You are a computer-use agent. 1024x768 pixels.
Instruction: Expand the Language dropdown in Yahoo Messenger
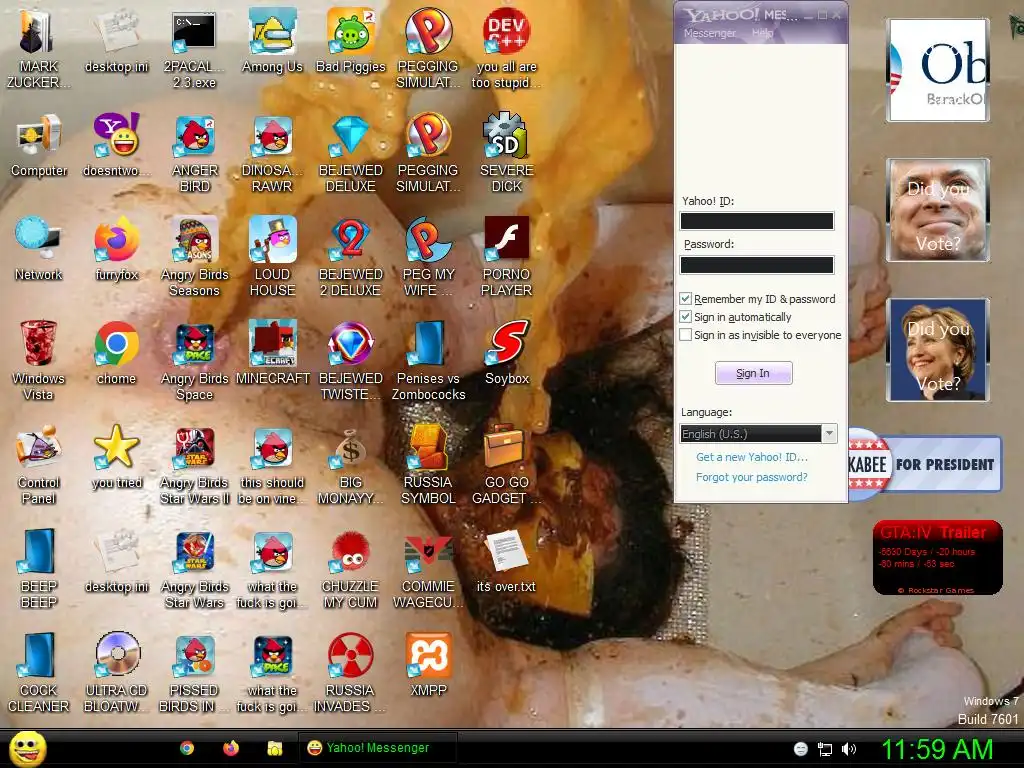(x=829, y=434)
